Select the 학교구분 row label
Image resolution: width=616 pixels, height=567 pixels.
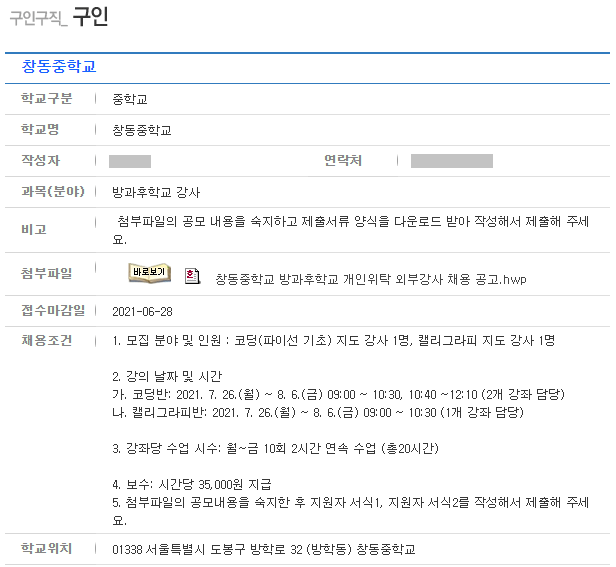tap(46, 98)
